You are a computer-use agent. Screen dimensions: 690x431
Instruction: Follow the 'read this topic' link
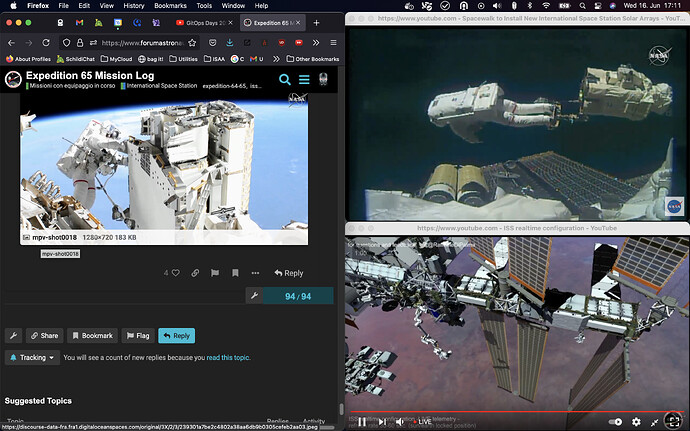(228, 357)
